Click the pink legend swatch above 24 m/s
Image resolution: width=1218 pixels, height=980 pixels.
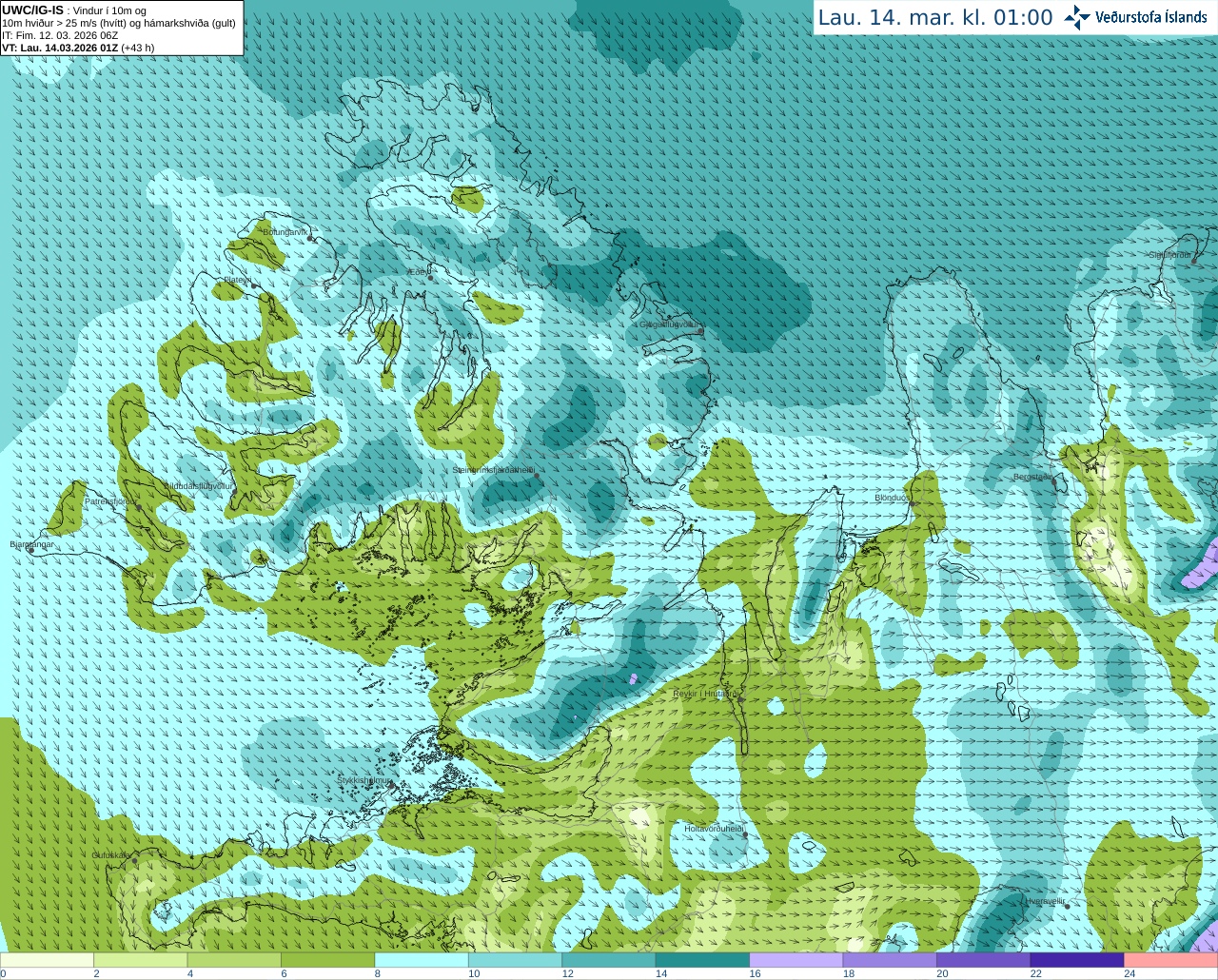[1171, 960]
